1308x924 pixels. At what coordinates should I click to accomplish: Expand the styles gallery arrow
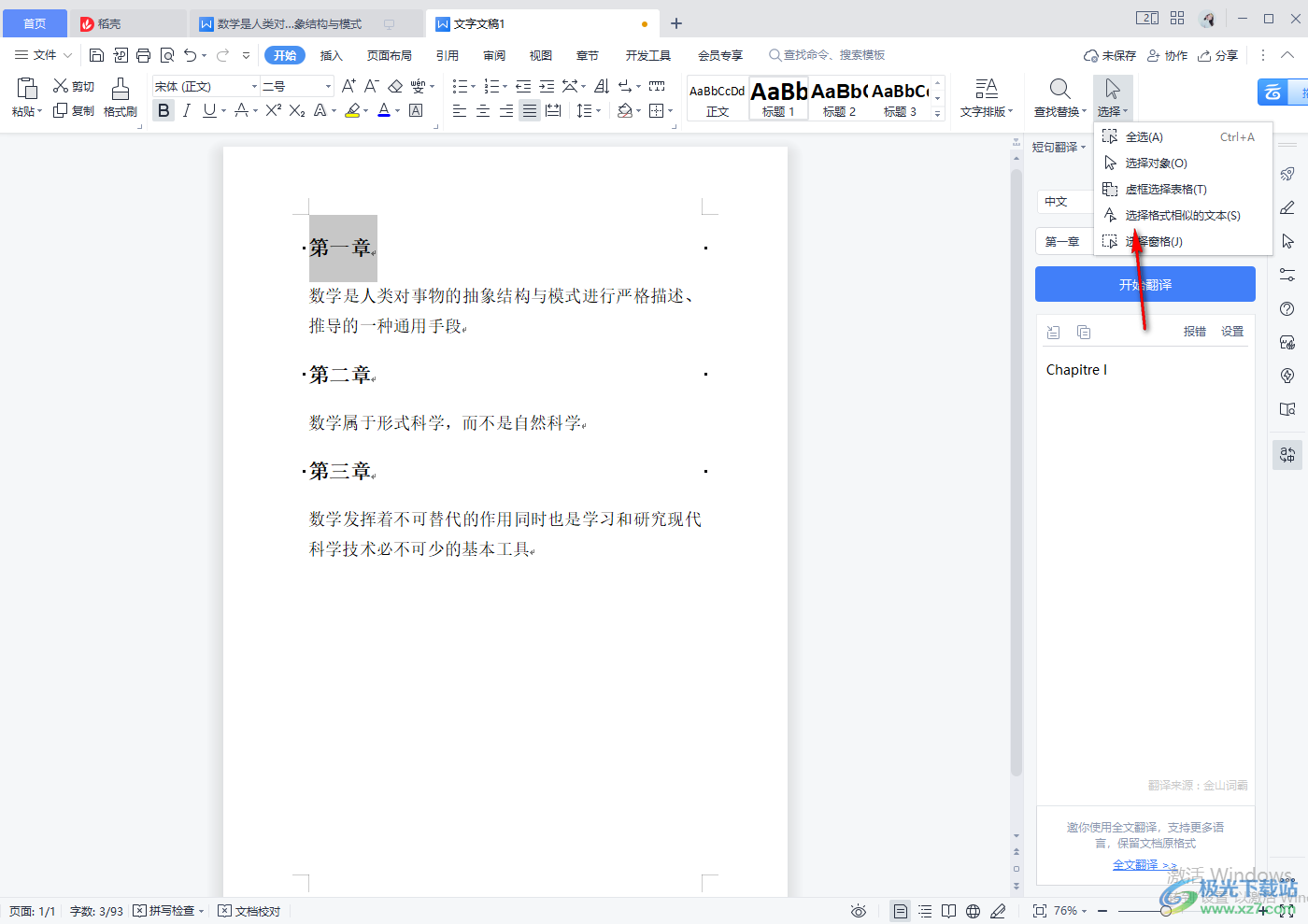[937, 113]
